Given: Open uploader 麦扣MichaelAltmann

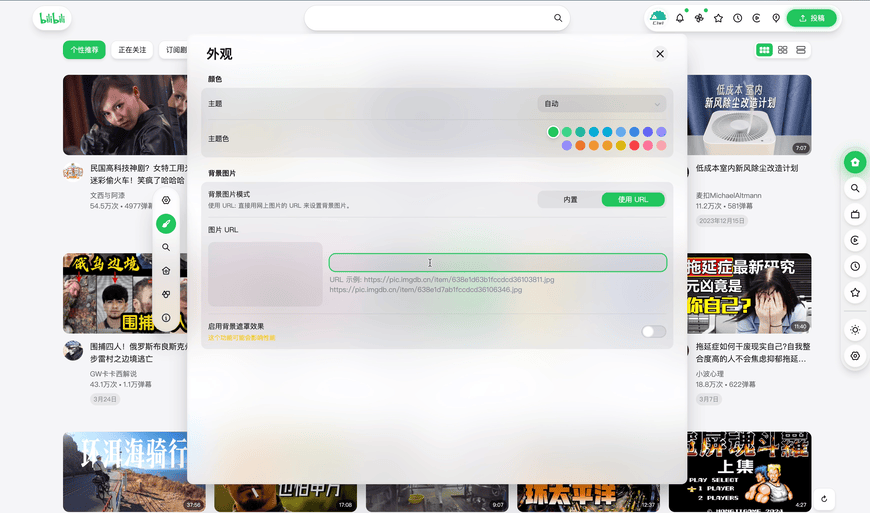Looking at the screenshot, I should point(729,195).
